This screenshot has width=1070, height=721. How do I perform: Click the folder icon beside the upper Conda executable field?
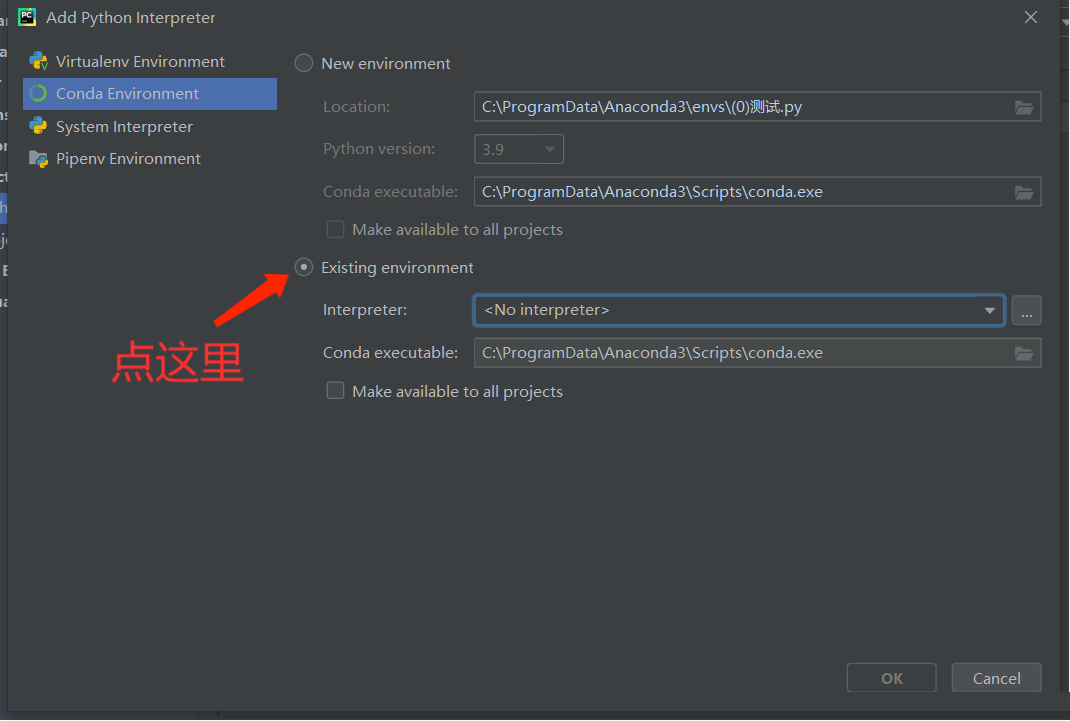point(1024,191)
